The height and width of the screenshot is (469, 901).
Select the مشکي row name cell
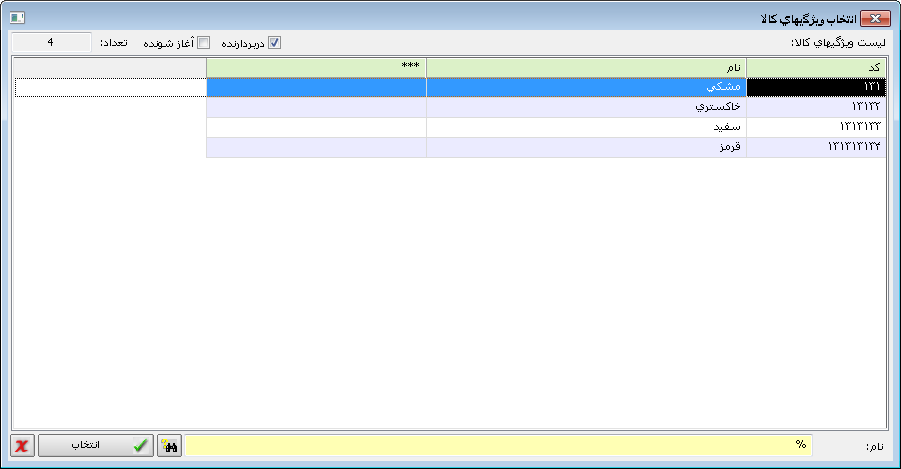(x=586, y=87)
